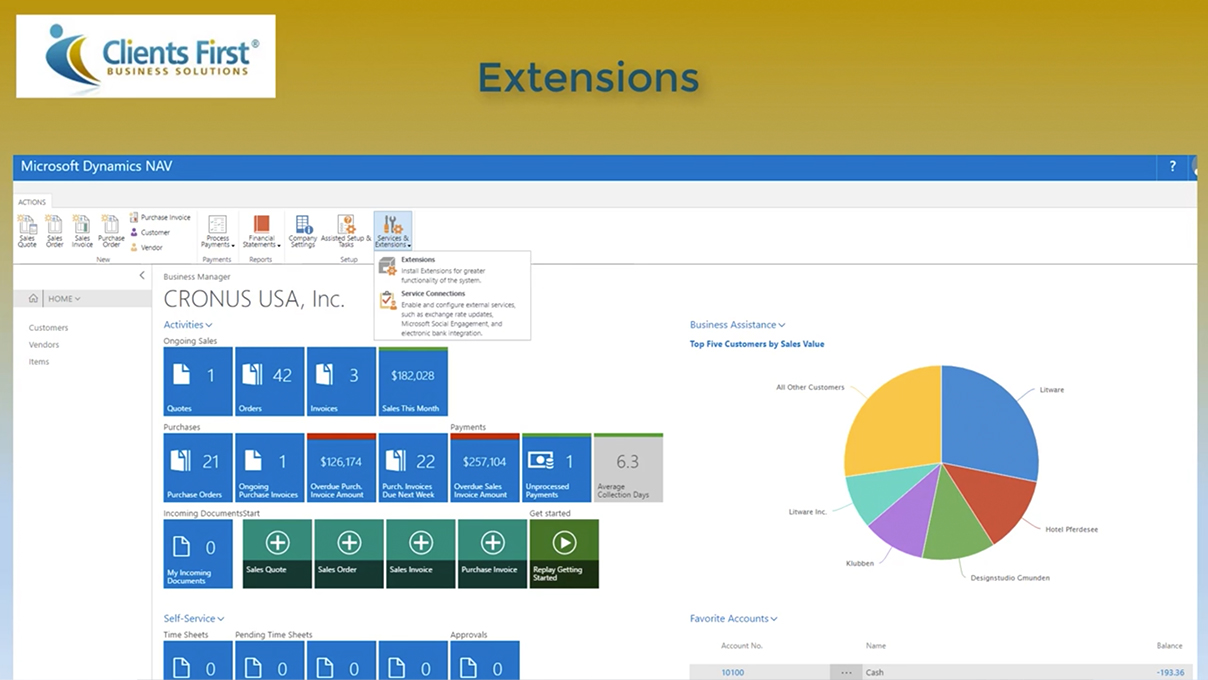Open the Unprocessed Payments tile
This screenshot has width=1208, height=680.
click(x=556, y=467)
